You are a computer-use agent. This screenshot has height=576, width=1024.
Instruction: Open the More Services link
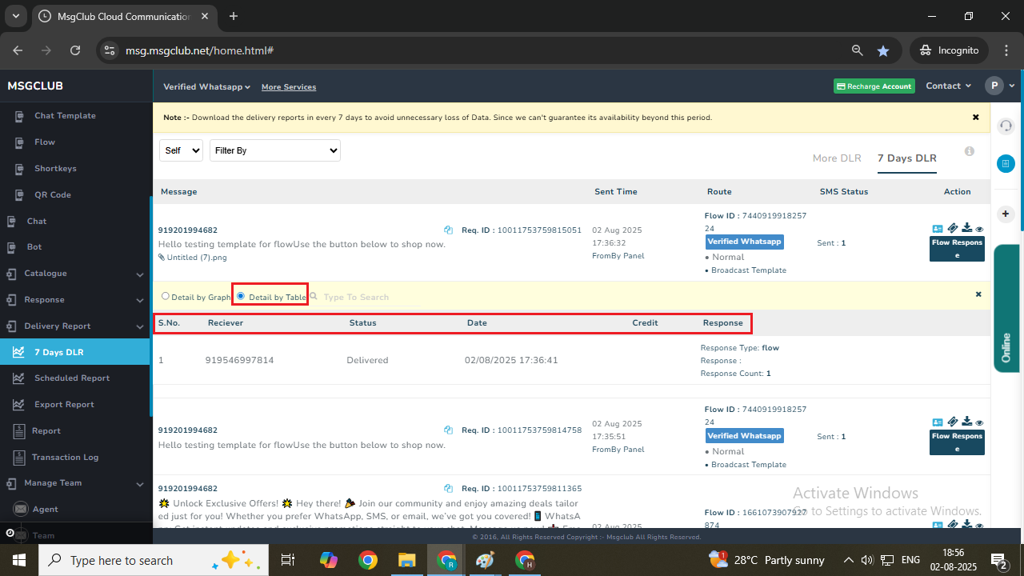click(x=289, y=87)
